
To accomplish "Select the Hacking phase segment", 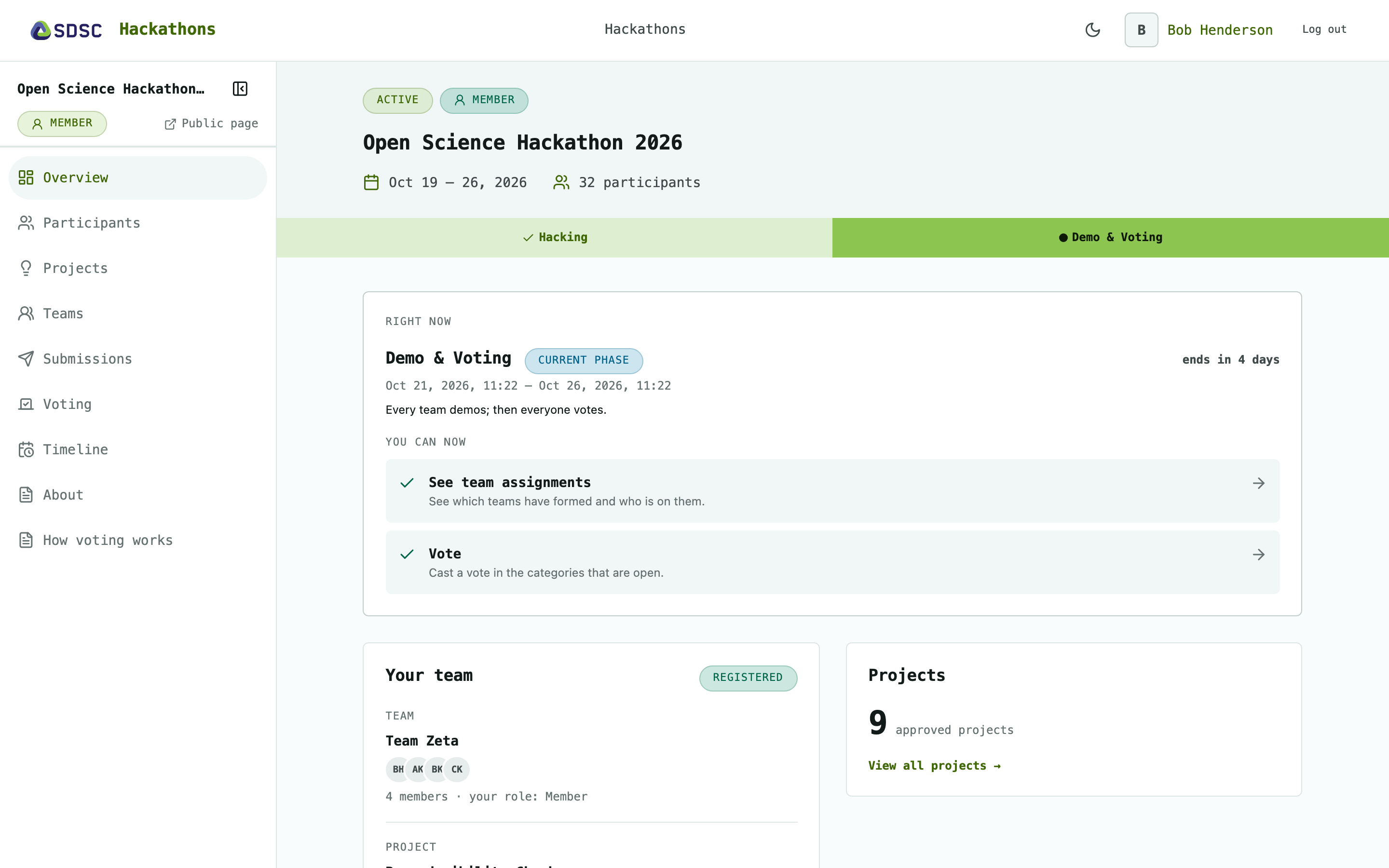I will 555,238.
